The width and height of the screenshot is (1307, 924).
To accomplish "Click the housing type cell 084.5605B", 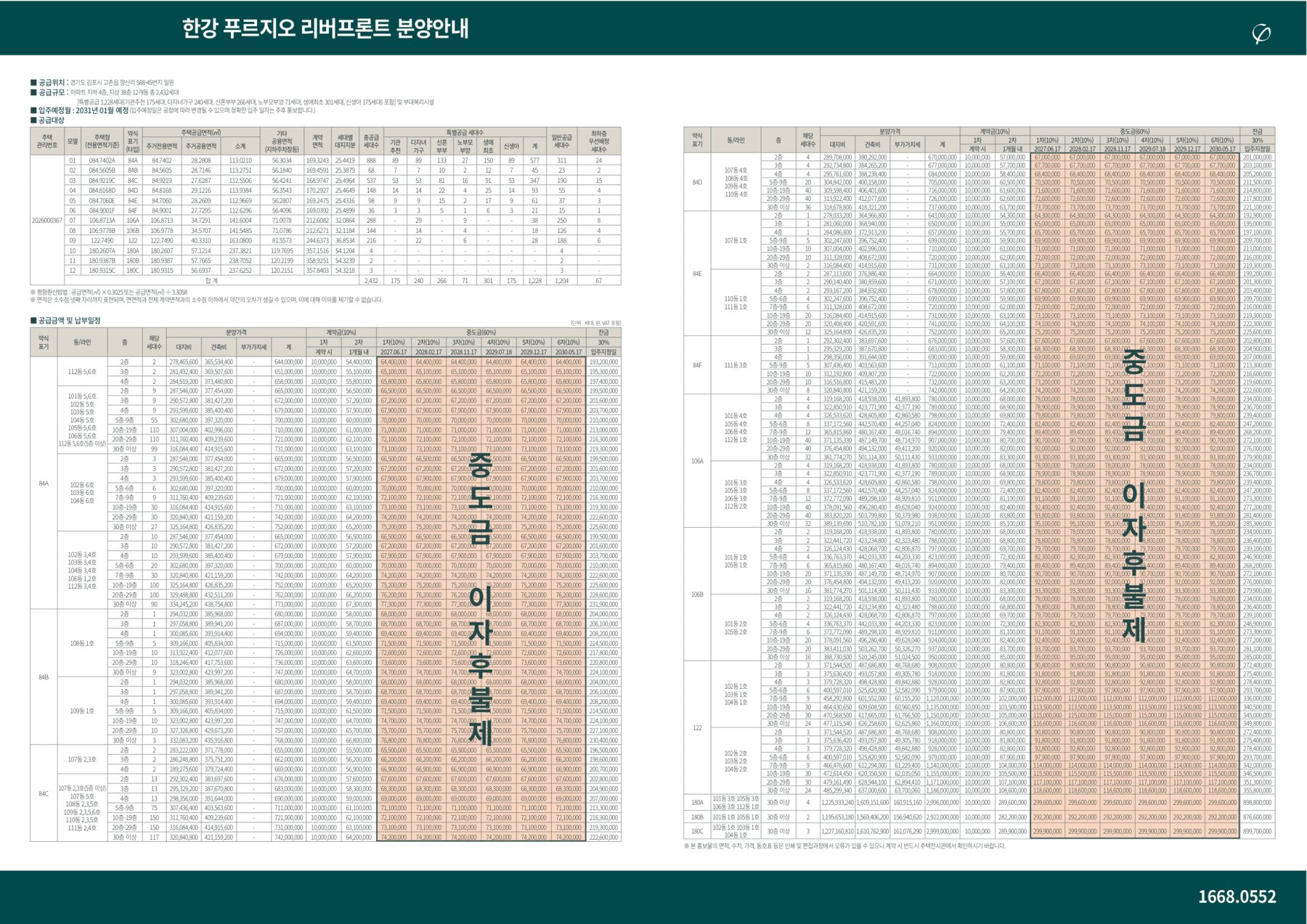I will (x=102, y=171).
